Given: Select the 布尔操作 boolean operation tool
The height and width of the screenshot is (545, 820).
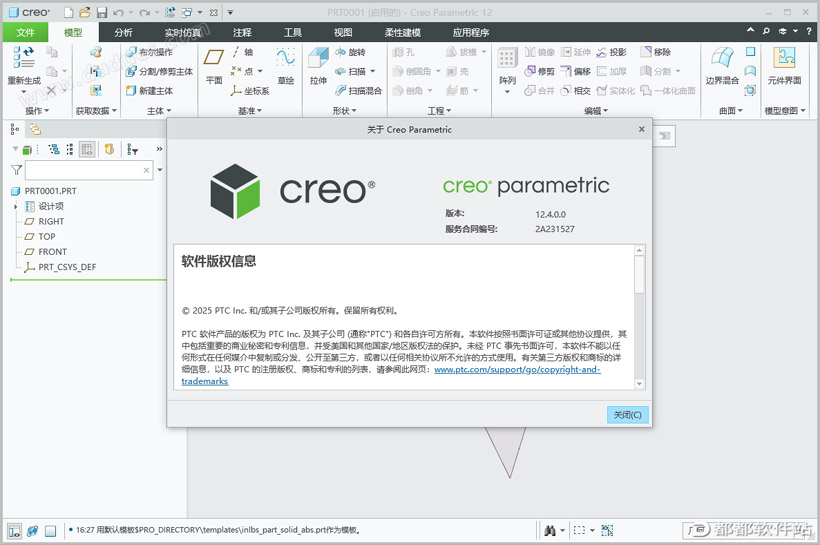Looking at the screenshot, I should point(149,52).
